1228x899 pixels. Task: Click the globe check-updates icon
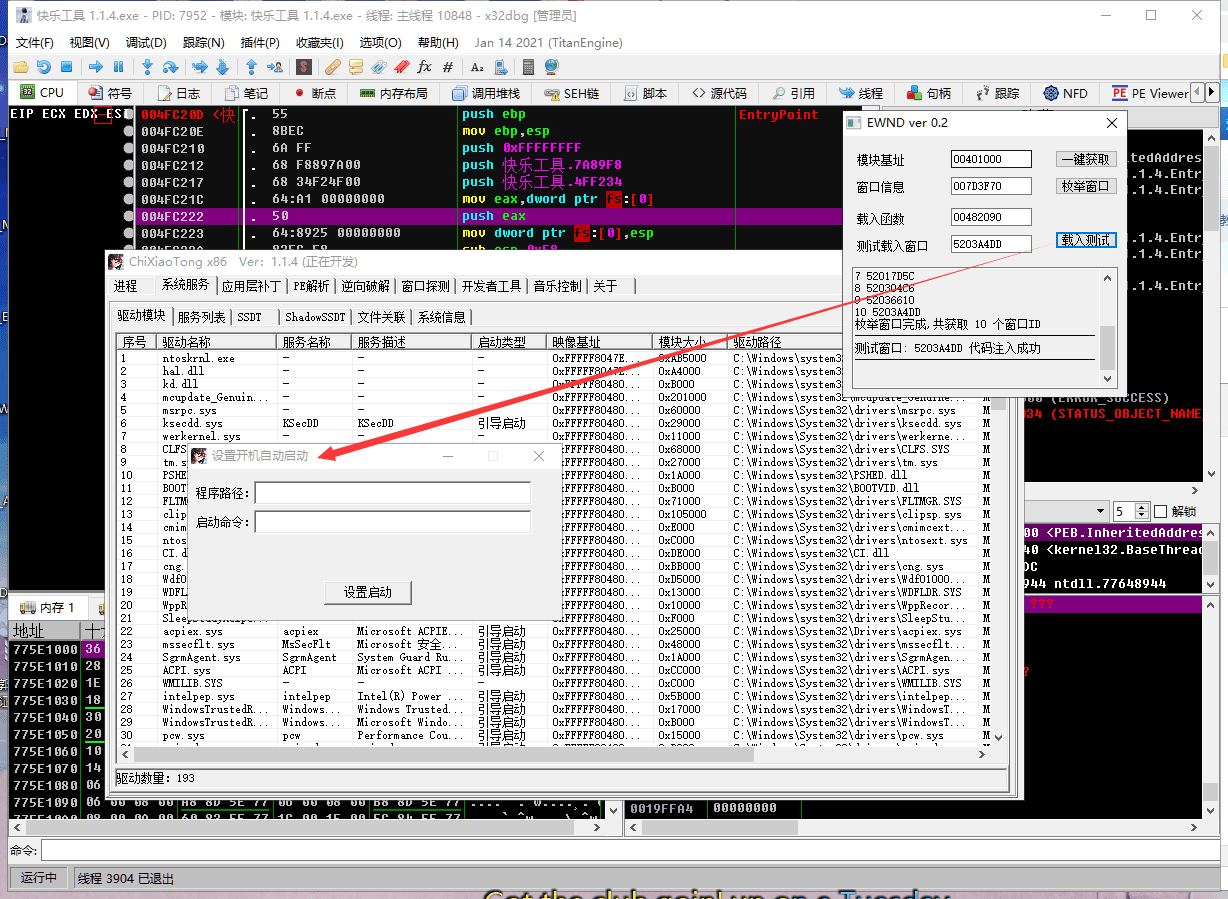click(552, 67)
